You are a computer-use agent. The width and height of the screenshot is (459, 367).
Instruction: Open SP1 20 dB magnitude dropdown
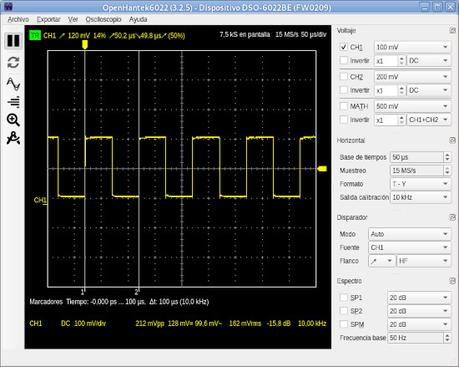pyautogui.click(x=419, y=298)
